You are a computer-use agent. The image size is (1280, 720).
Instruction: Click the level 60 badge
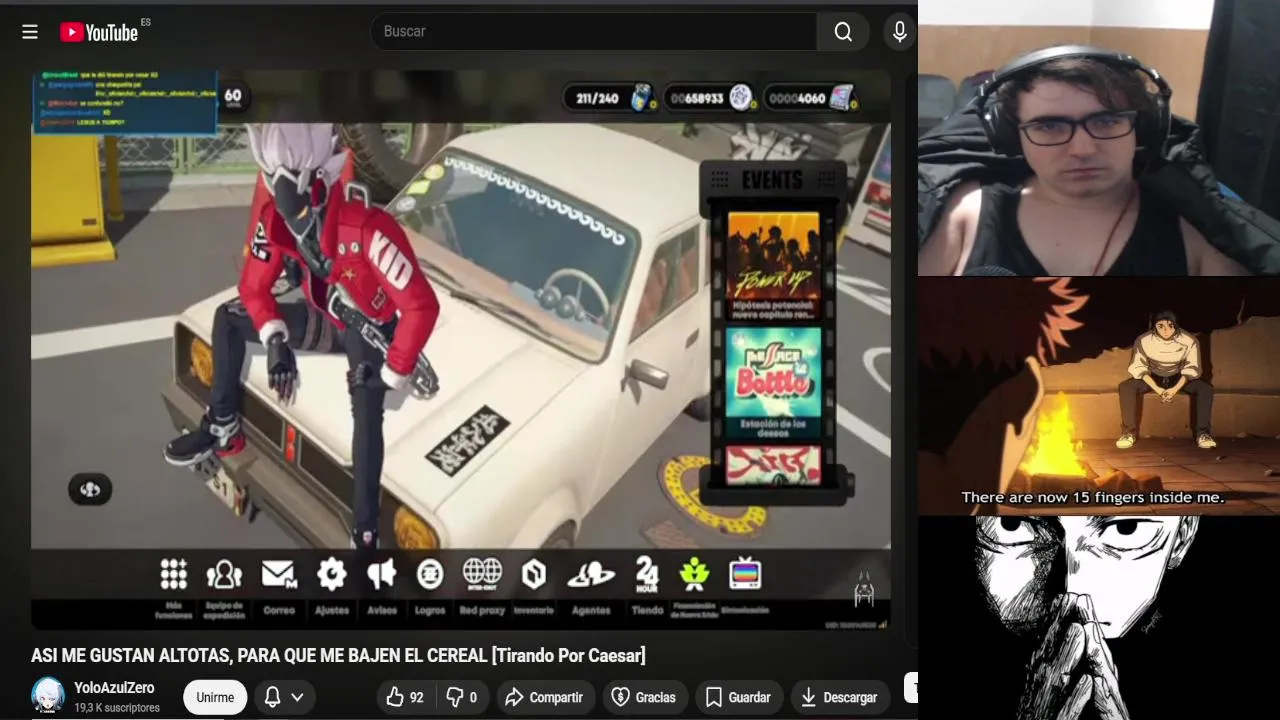click(x=233, y=97)
